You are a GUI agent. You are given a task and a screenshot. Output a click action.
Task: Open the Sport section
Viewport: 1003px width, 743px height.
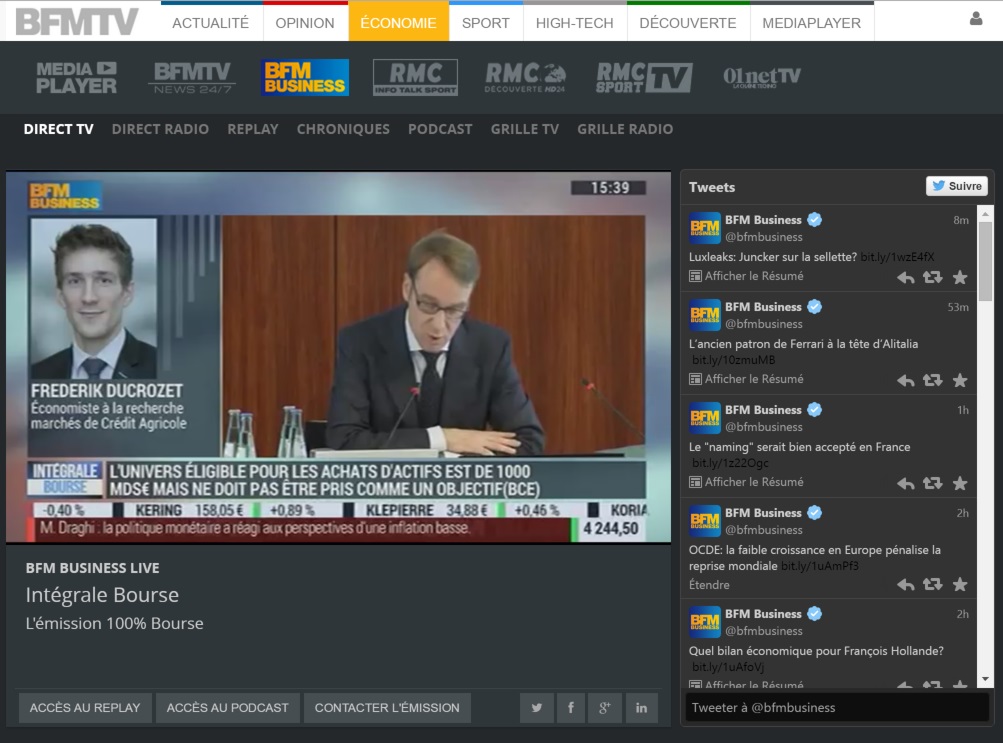[486, 23]
